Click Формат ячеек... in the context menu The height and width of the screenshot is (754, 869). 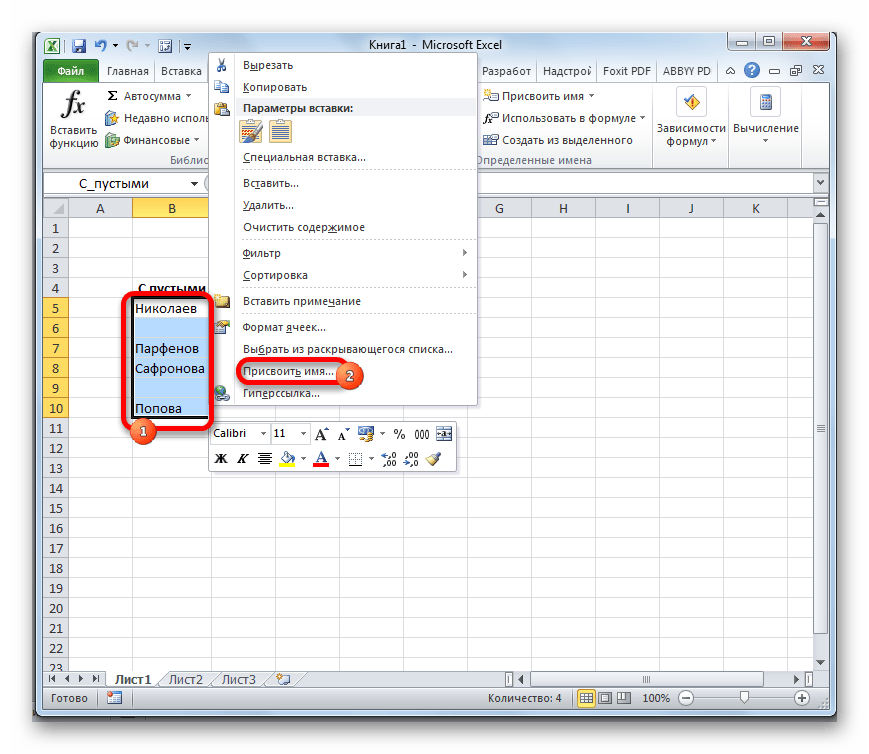284,327
